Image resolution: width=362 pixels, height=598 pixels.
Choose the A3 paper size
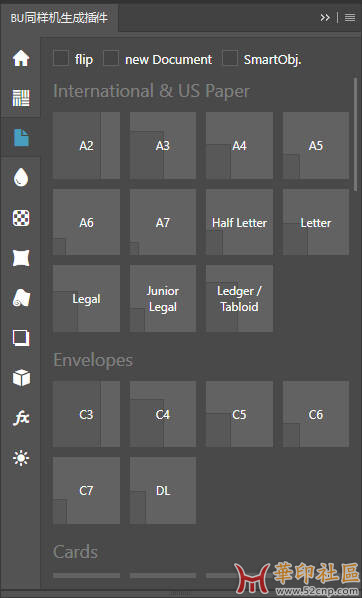point(163,145)
